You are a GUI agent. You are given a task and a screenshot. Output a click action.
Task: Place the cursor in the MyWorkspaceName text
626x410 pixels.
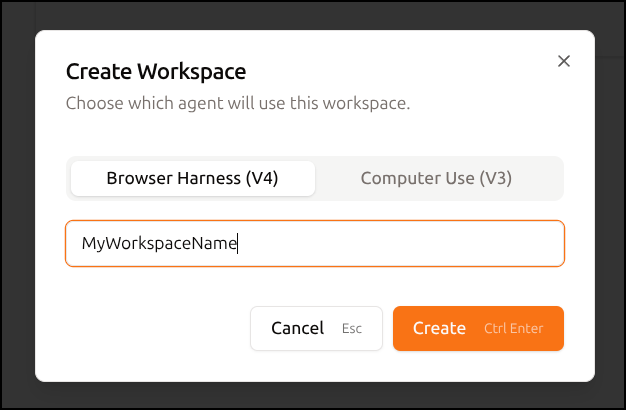[159, 244]
